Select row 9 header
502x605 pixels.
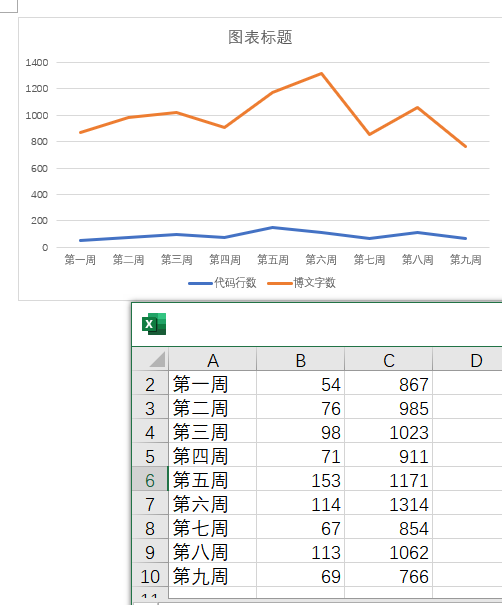[x=150, y=551]
